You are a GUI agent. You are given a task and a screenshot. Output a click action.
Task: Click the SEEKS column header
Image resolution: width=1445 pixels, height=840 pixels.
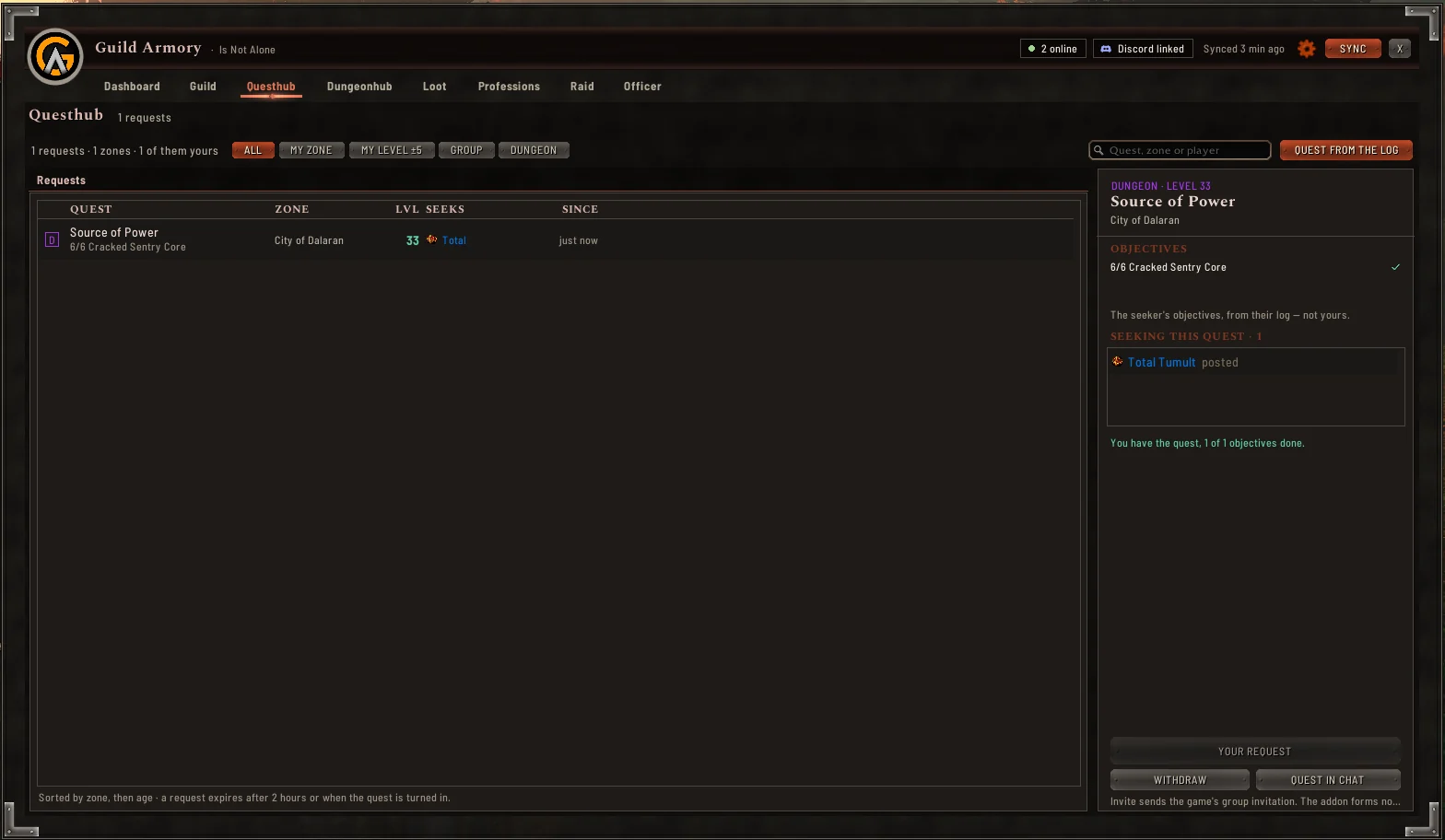(445, 209)
